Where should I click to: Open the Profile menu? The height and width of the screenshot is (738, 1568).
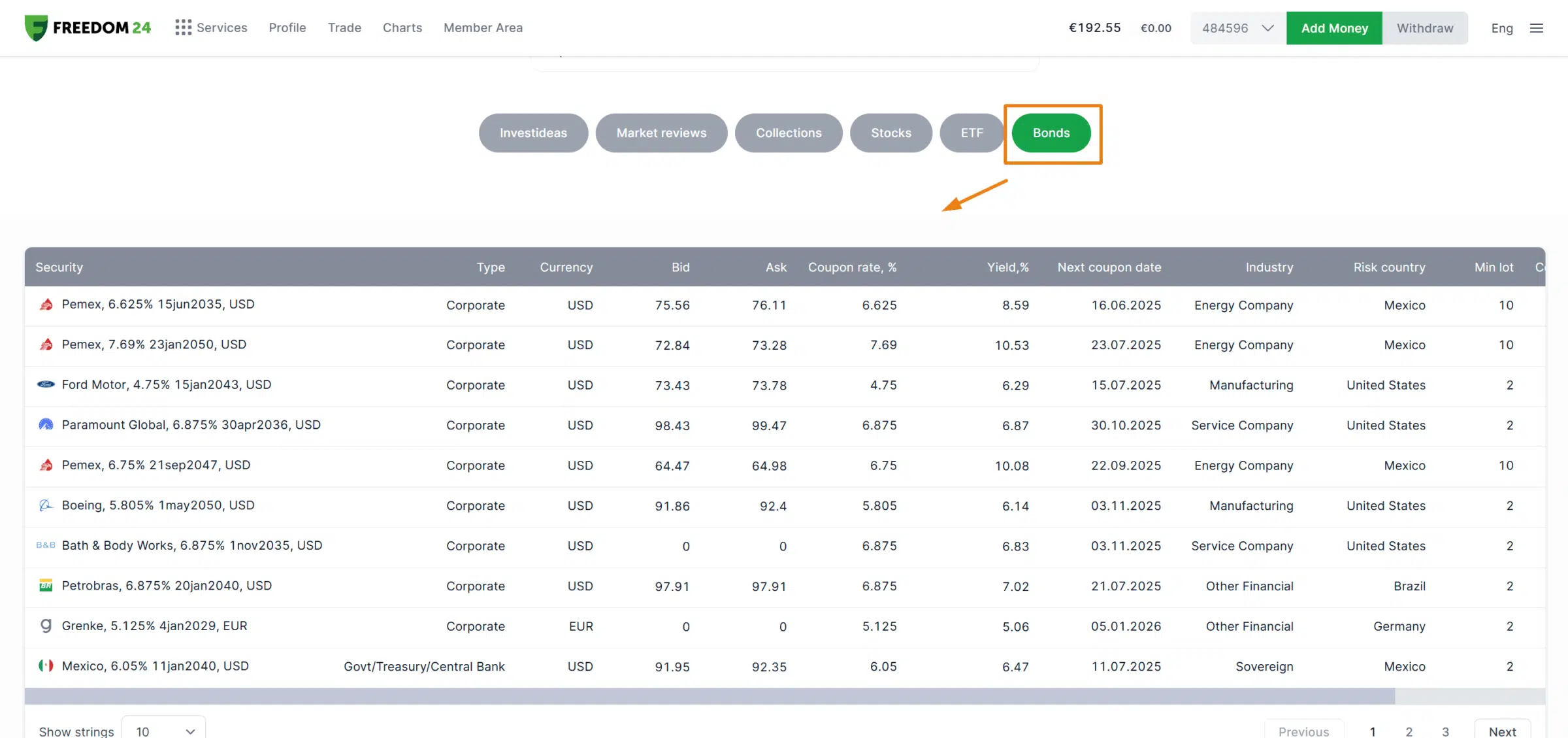point(287,27)
